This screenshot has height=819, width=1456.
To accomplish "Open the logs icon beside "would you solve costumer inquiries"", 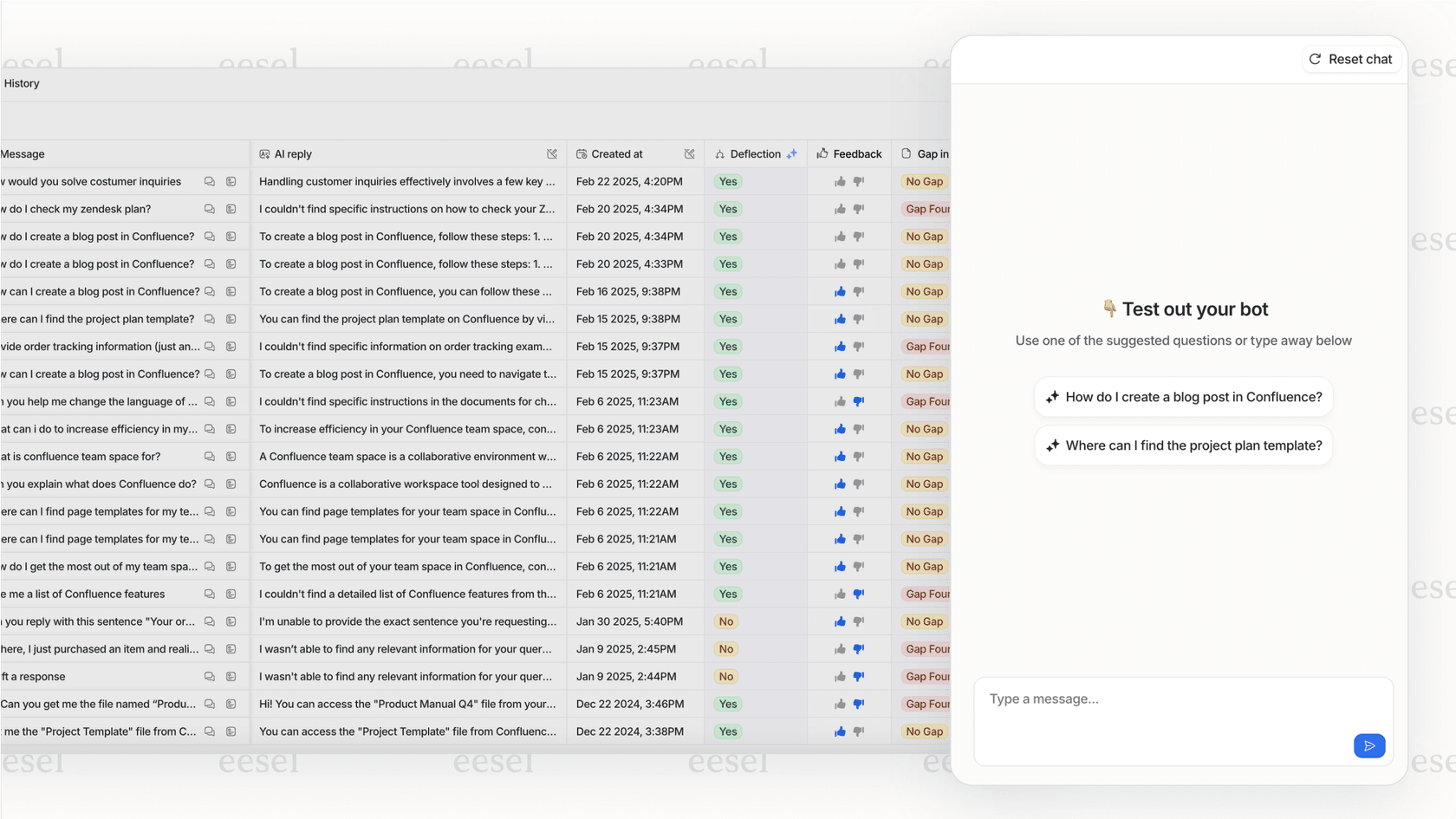I will (231, 182).
